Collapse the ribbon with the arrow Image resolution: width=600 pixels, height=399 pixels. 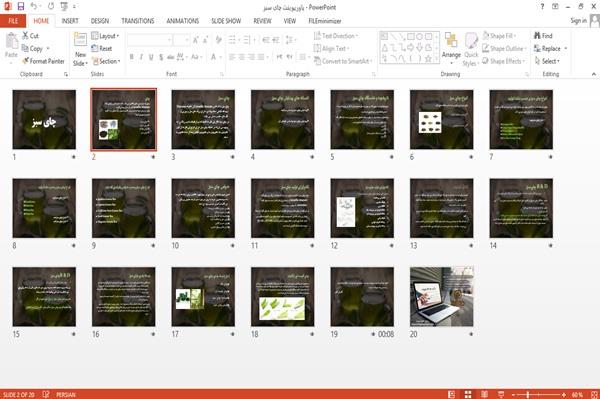click(x=593, y=74)
